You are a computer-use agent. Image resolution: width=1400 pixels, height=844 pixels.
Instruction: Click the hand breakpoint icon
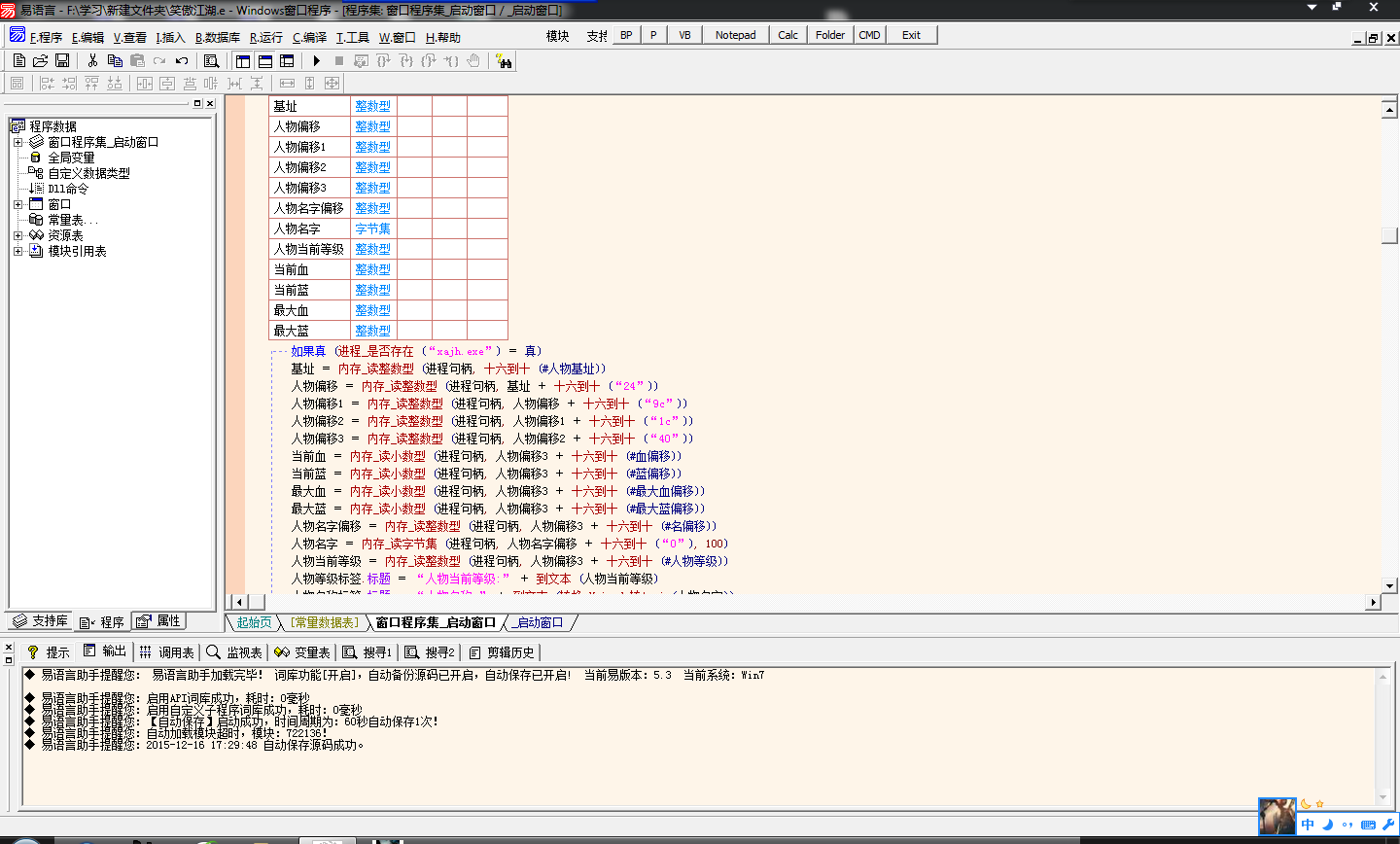tap(473, 60)
